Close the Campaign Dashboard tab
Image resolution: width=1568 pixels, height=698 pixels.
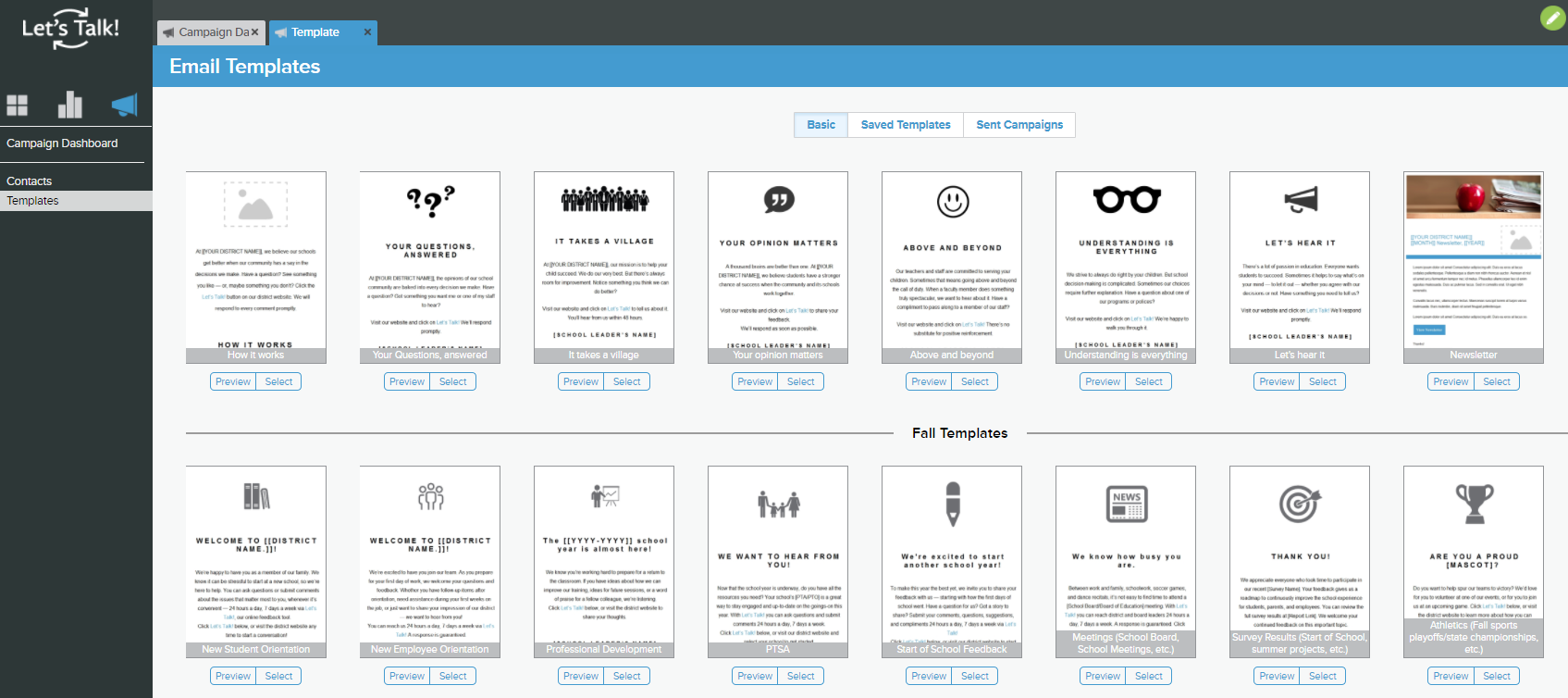pos(255,32)
